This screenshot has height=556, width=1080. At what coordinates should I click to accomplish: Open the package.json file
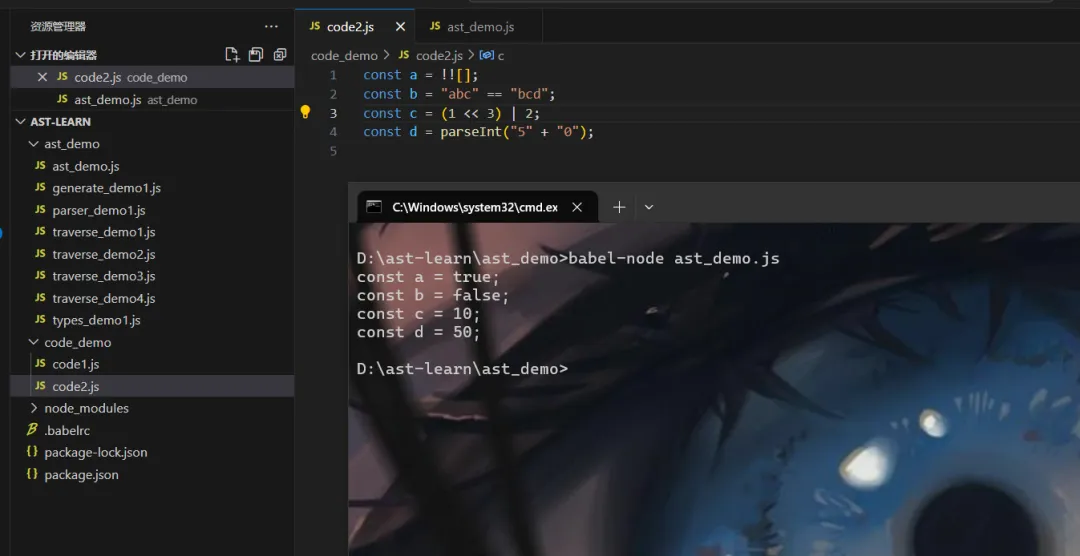click(x=81, y=475)
